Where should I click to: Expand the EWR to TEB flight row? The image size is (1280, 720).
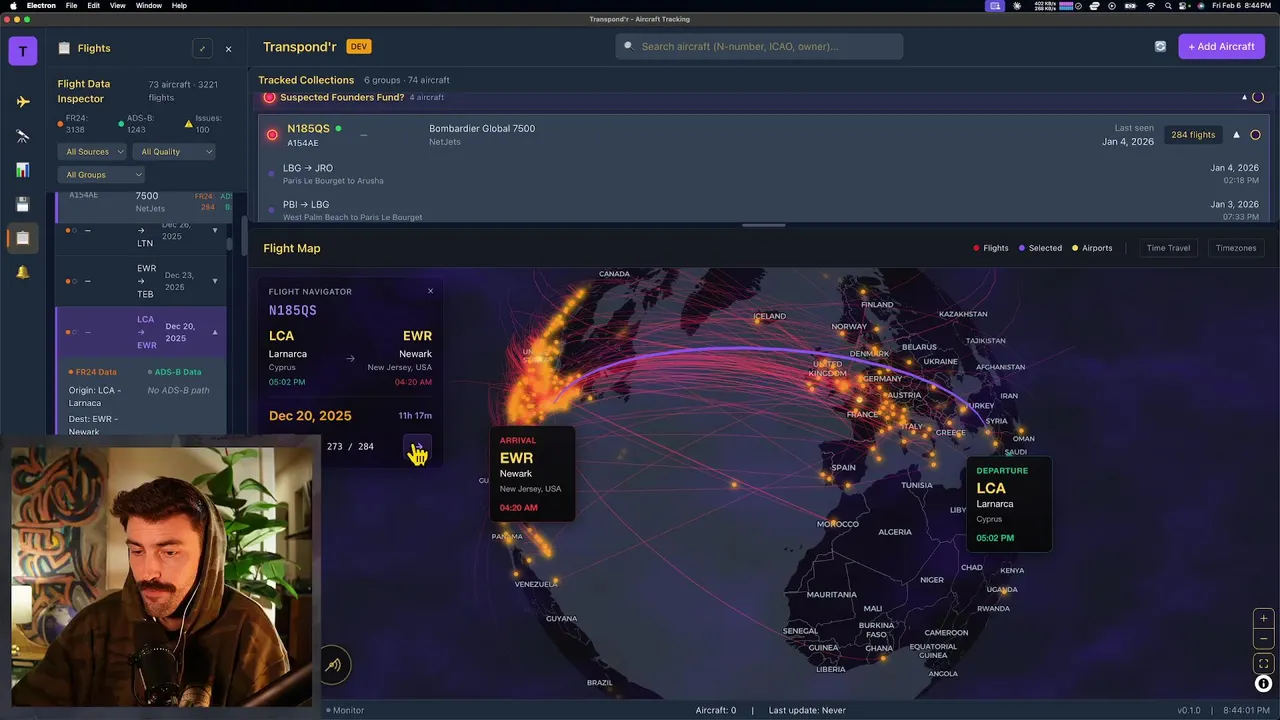(215, 281)
